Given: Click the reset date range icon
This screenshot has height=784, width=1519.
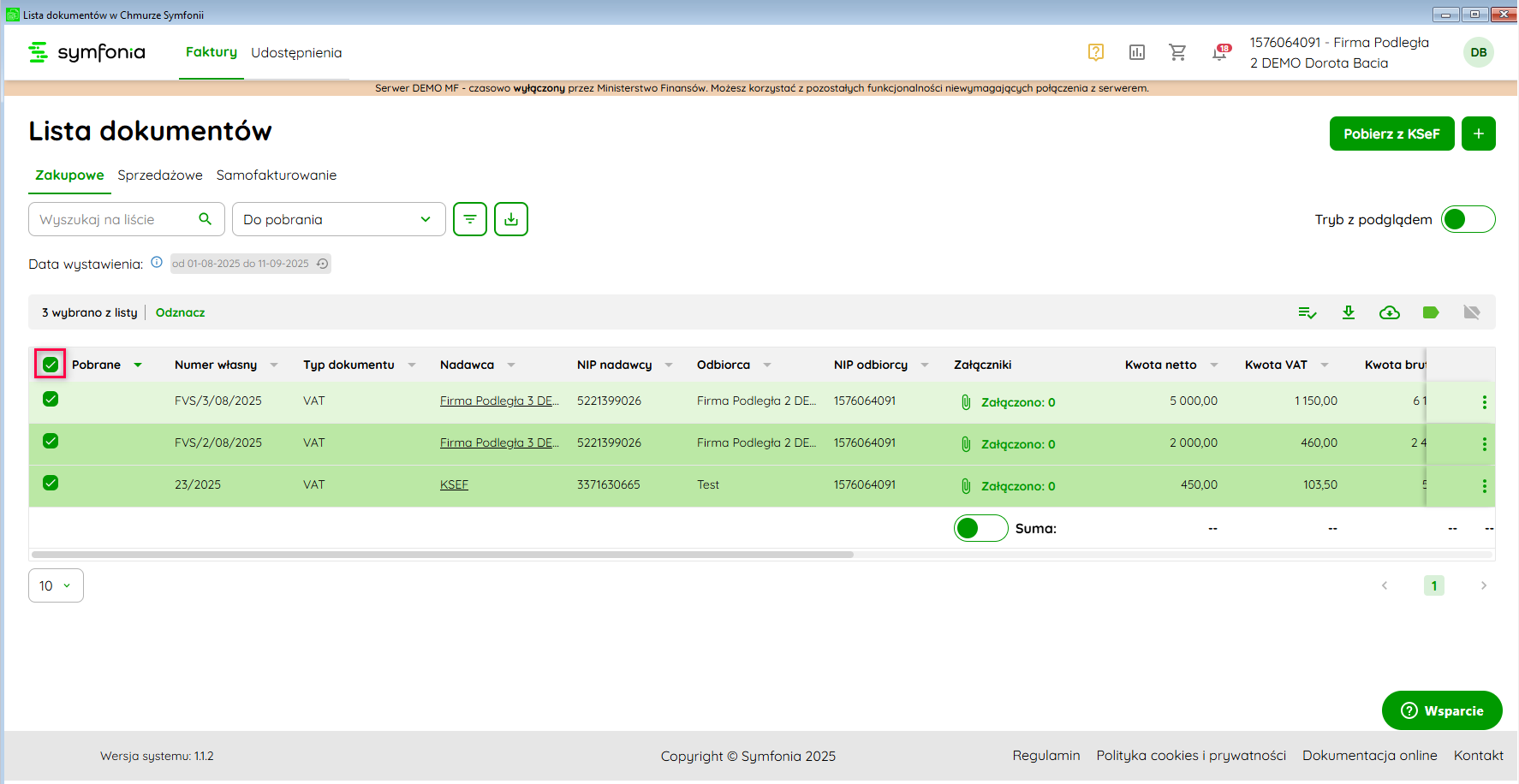Looking at the screenshot, I should [x=322, y=264].
